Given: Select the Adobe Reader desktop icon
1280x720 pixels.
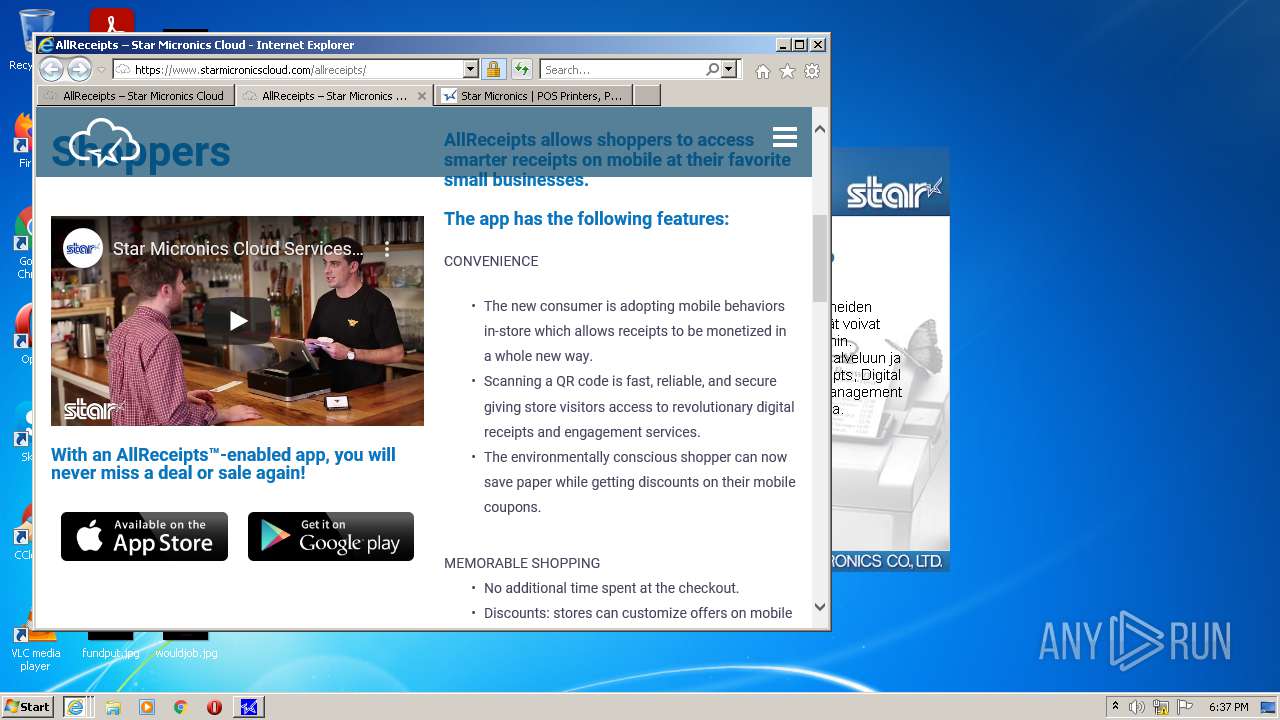Looking at the screenshot, I should tap(112, 22).
